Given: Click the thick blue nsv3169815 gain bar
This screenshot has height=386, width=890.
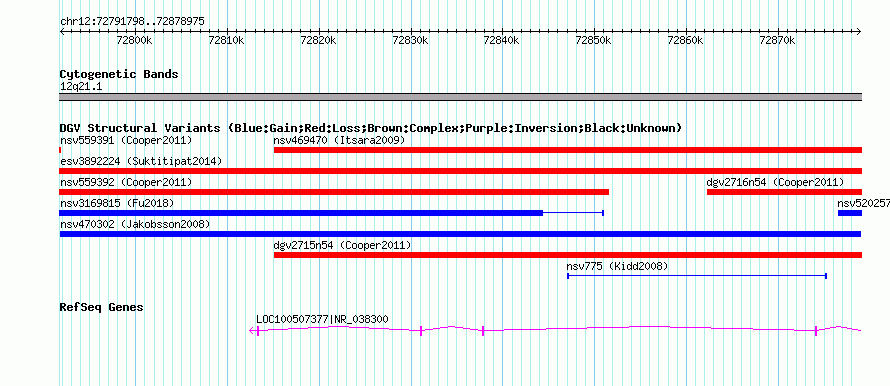Looking at the screenshot, I should 301,213.
